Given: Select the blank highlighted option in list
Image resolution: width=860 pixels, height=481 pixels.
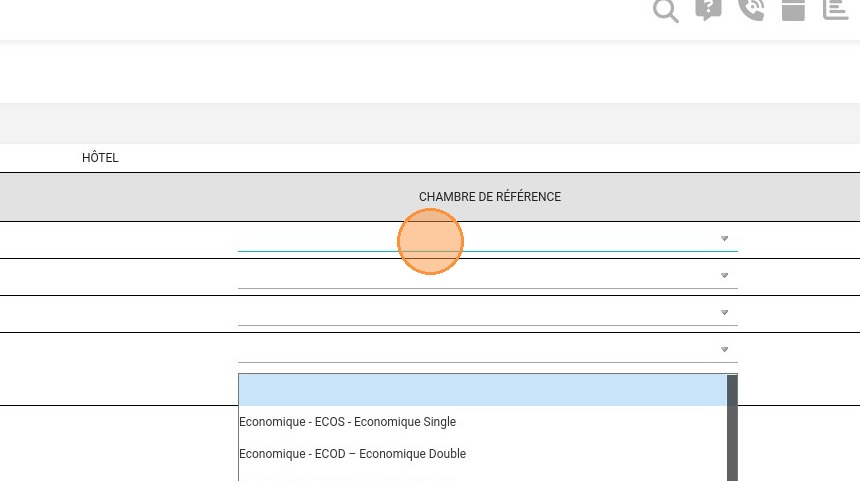Looking at the screenshot, I should 483,391.
